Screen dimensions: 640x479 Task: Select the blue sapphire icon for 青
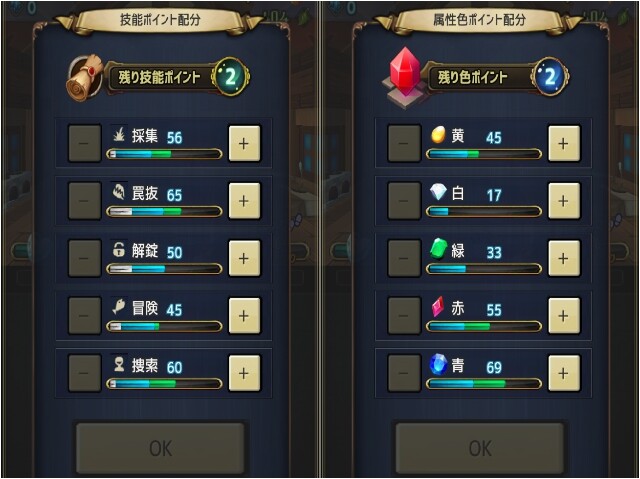click(x=438, y=364)
